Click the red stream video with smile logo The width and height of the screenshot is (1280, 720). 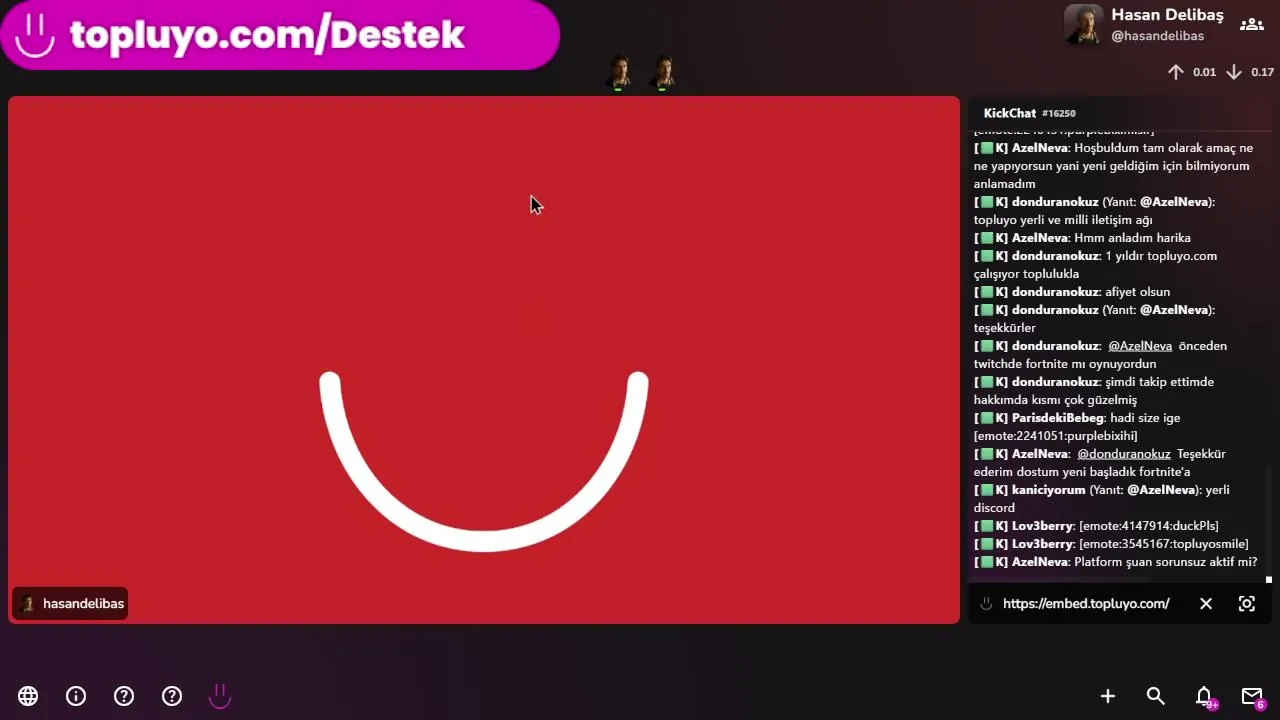point(484,360)
